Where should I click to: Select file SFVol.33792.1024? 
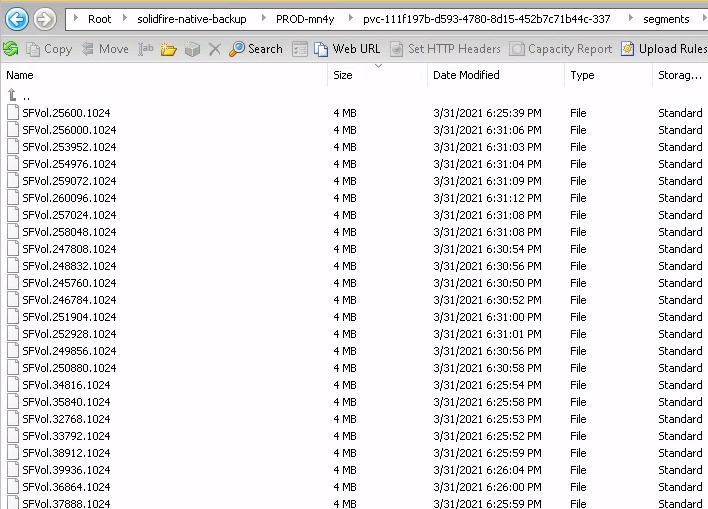[66, 436]
